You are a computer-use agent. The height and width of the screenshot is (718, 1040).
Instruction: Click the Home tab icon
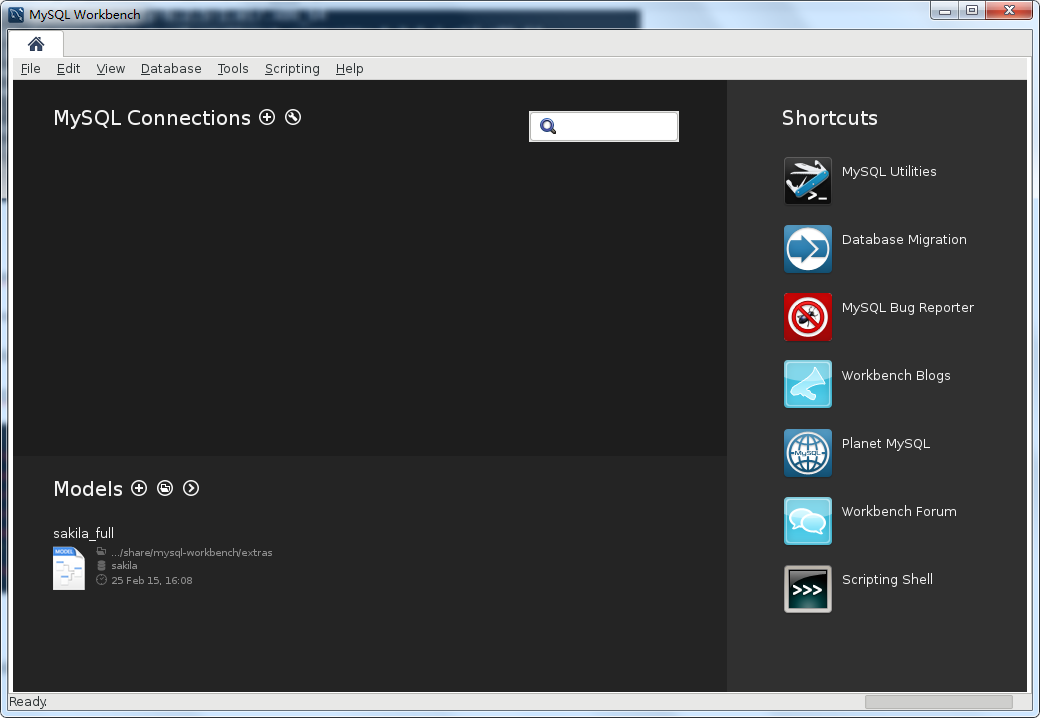pyautogui.click(x=36, y=44)
